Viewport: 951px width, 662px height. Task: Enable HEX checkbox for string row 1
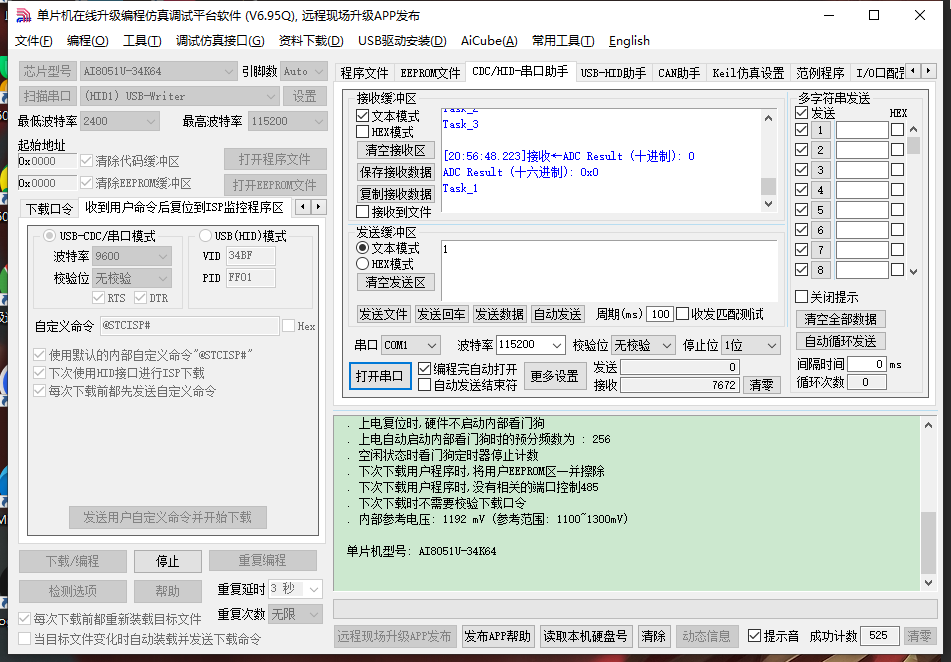898,130
